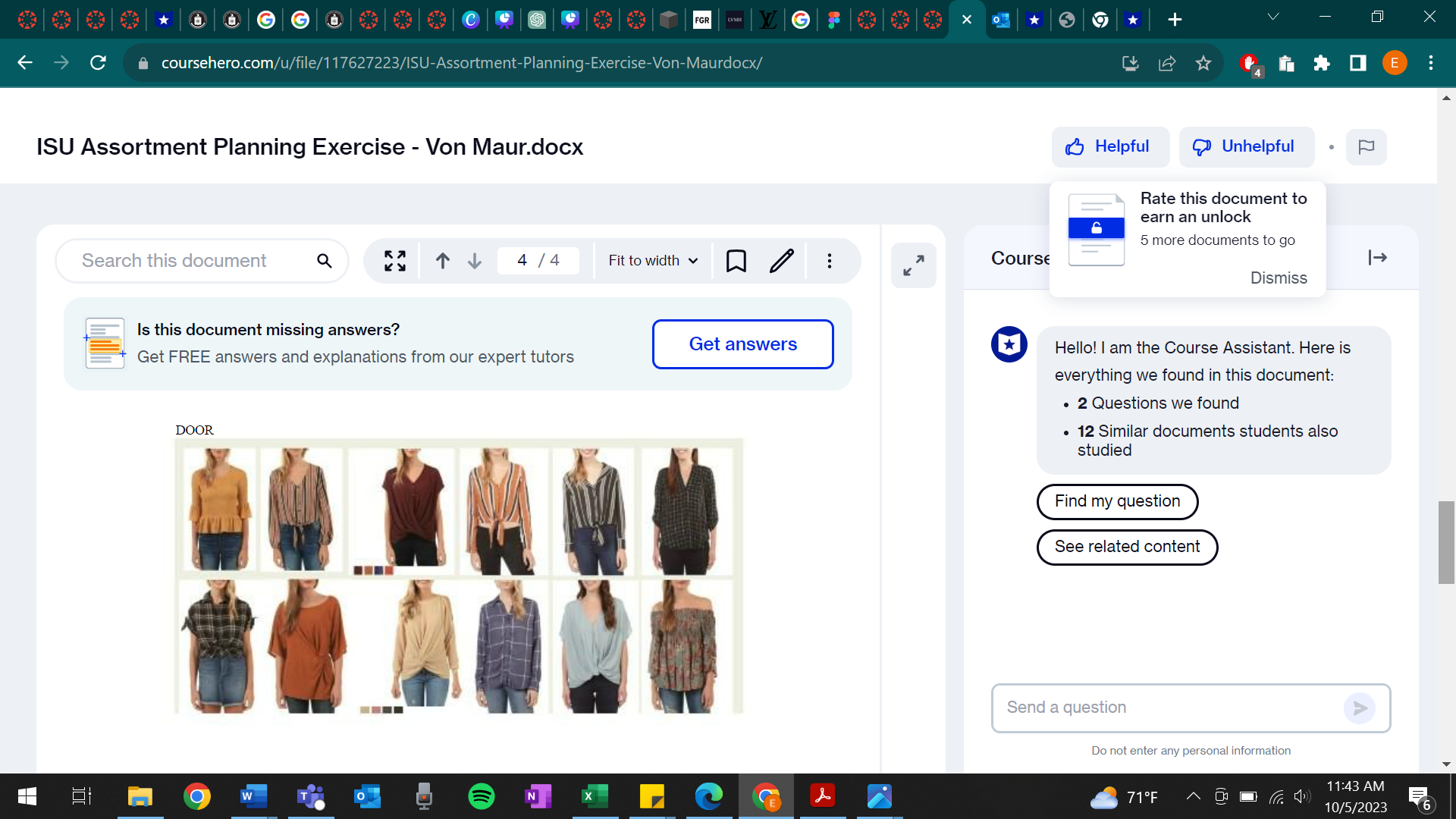Click the Get answers button
The image size is (1456, 819).
point(742,344)
